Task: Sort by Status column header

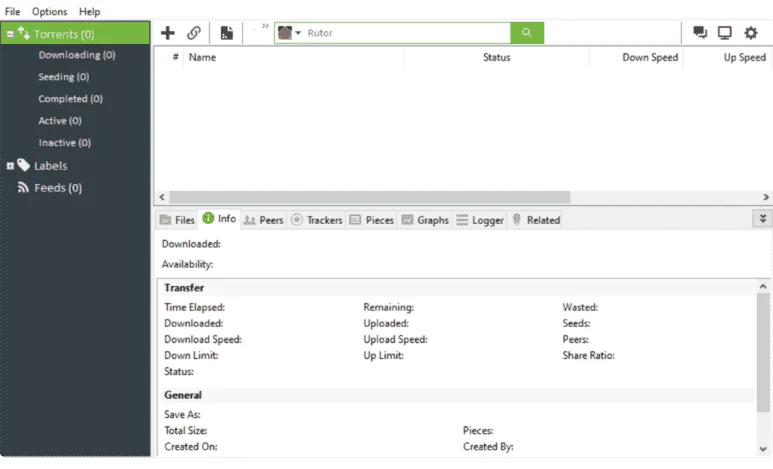Action: pyautogui.click(x=496, y=57)
